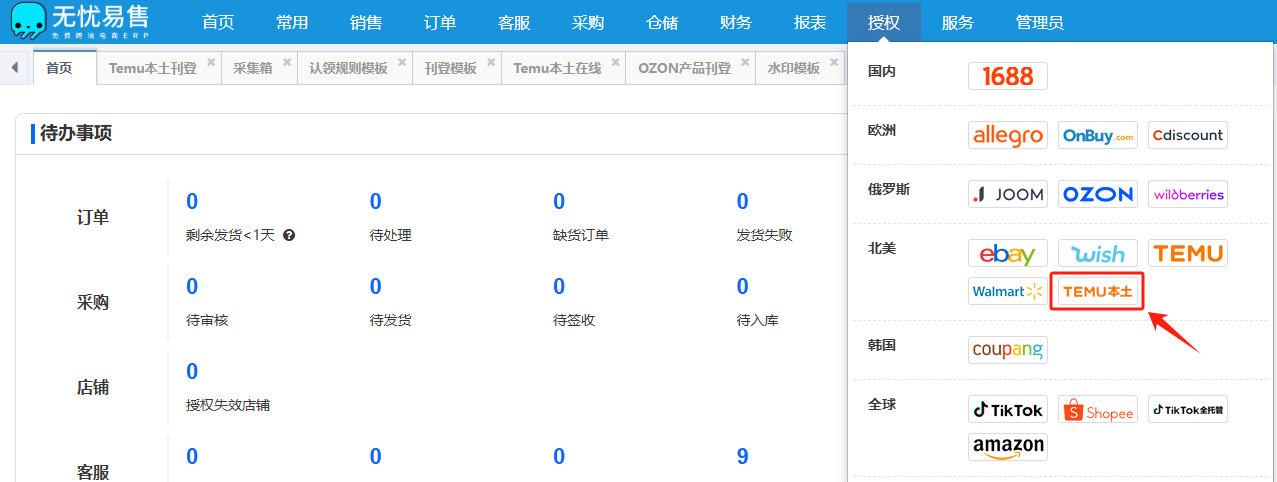Close the 采集箱 tab
This screenshot has height=482, width=1277.
(x=287, y=62)
